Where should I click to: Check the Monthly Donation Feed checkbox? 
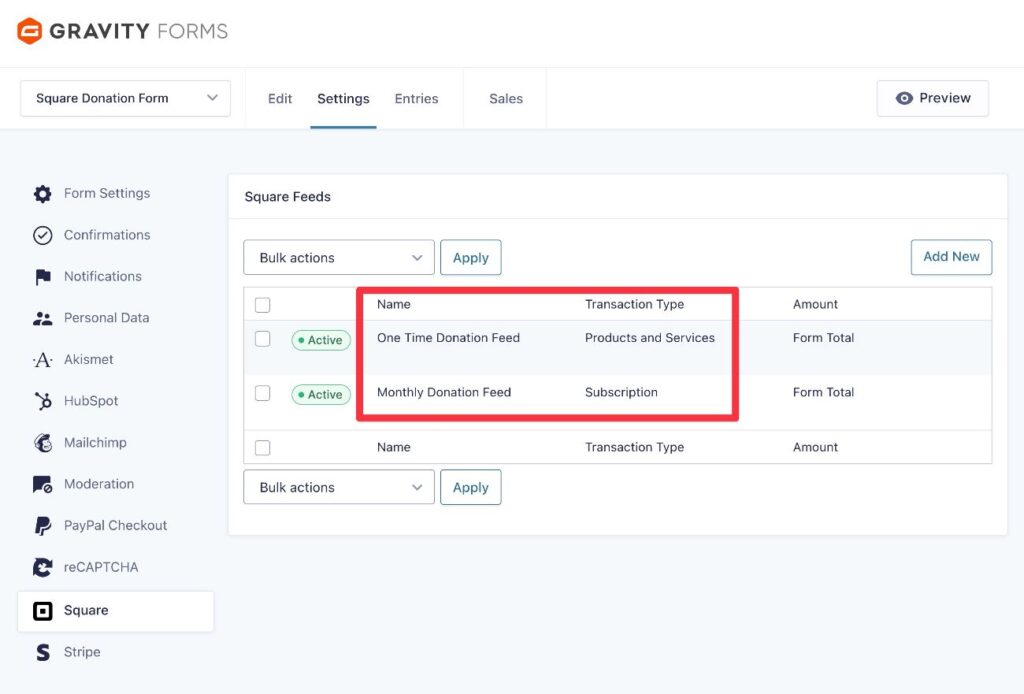click(263, 393)
